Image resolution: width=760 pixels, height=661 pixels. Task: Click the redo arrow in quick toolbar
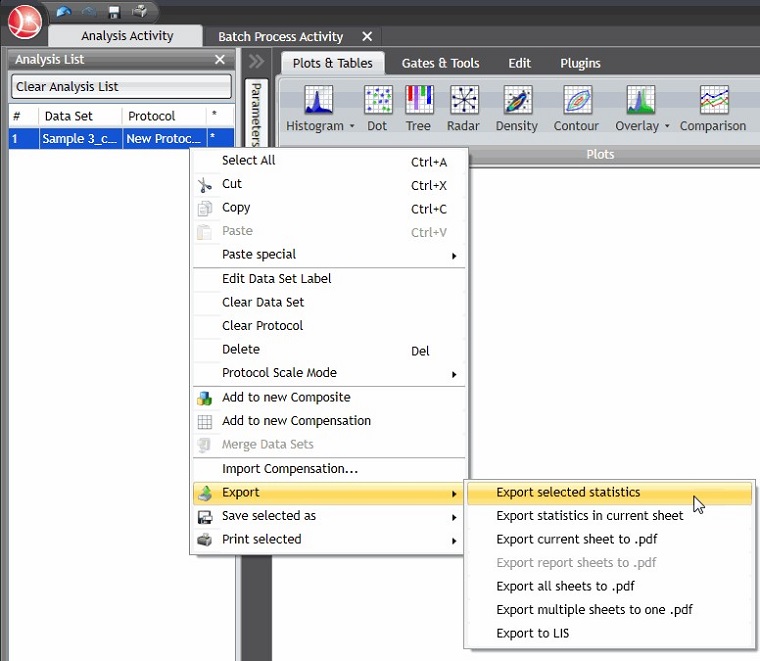(89, 11)
